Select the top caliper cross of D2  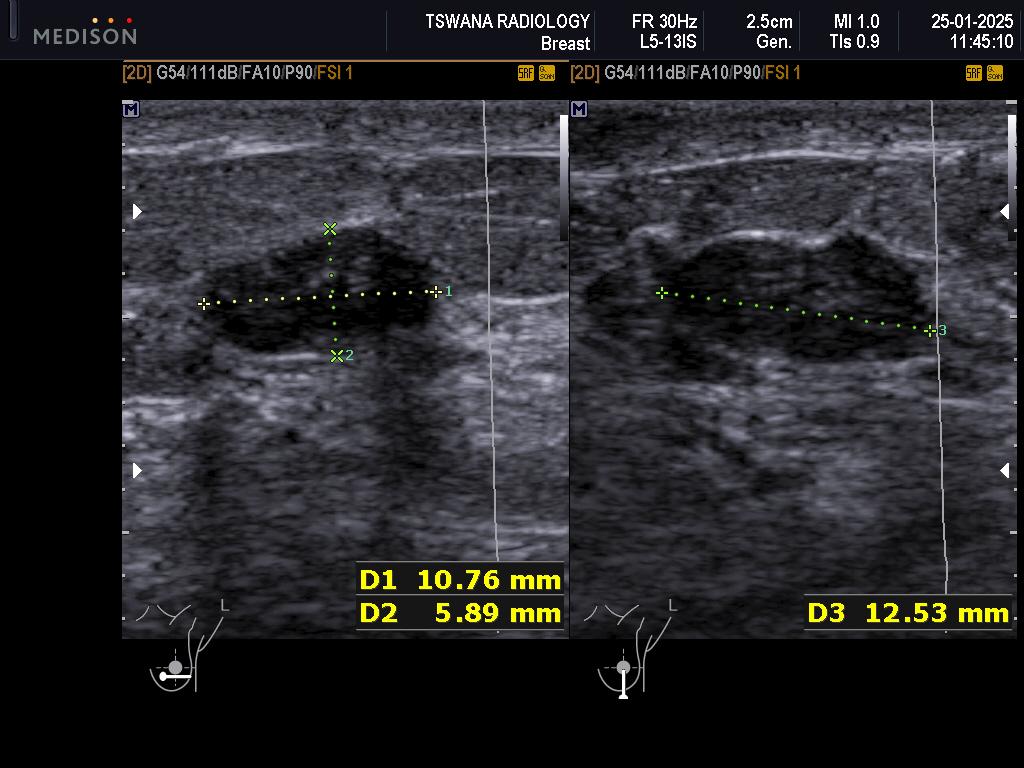tap(330, 229)
